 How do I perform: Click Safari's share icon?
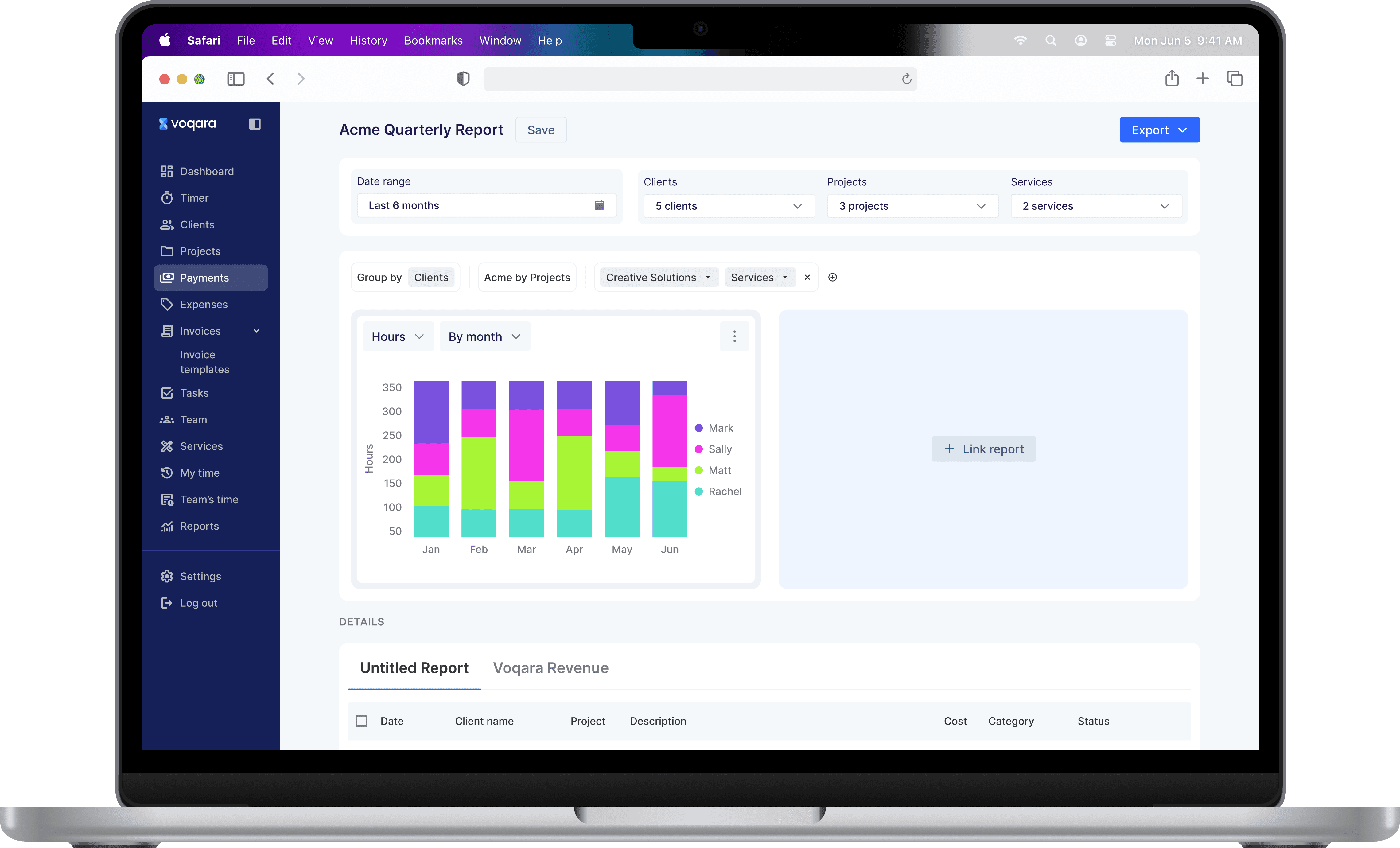1172,78
